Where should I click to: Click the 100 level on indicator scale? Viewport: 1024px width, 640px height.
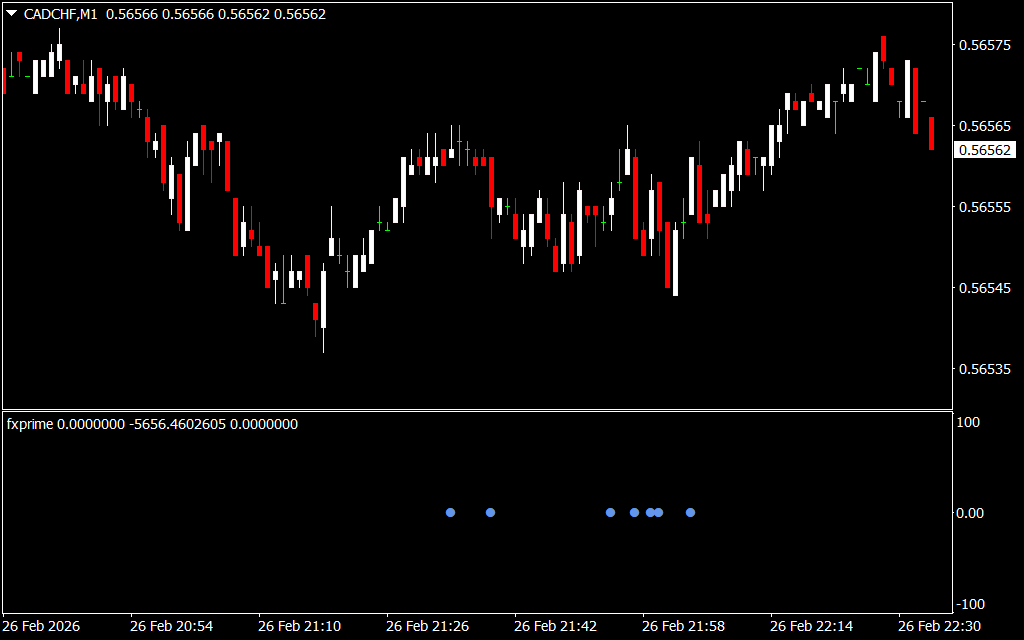(969, 422)
